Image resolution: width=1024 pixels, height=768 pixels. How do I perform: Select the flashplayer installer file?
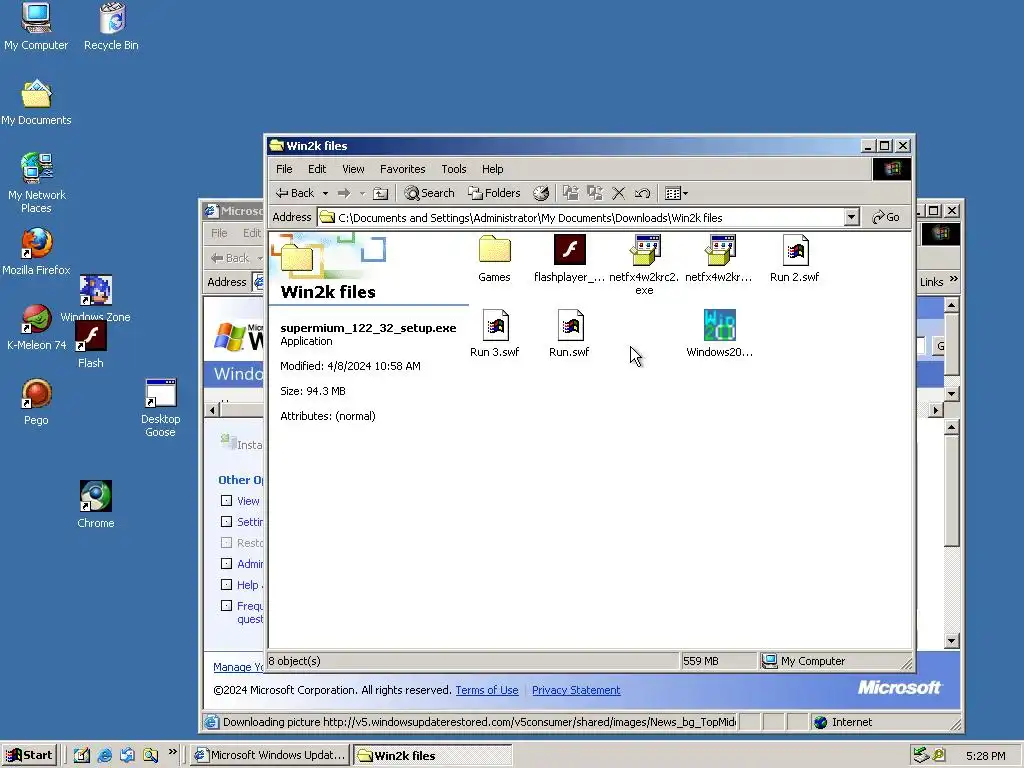[x=569, y=259]
